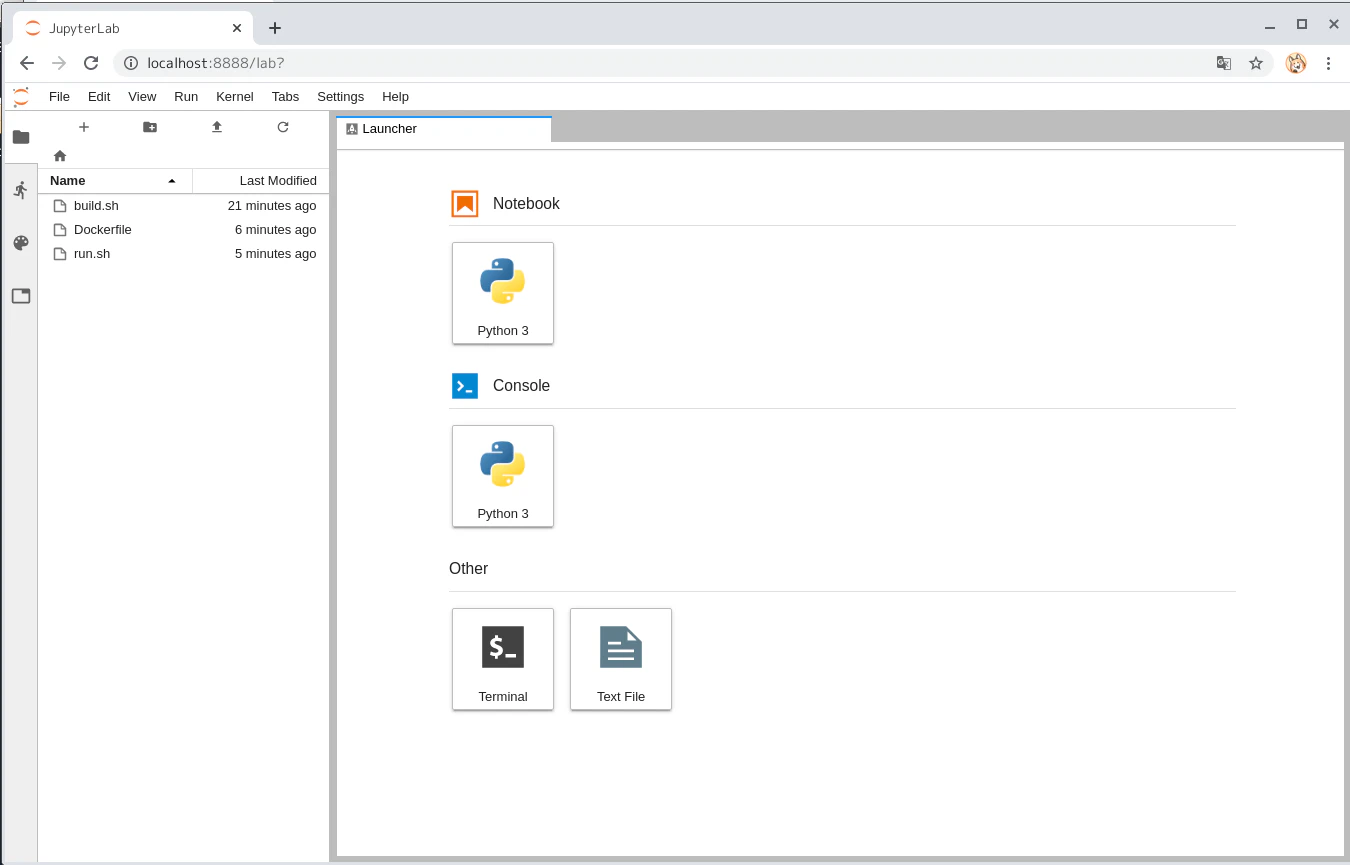The image size is (1350, 865).
Task: Refresh the file list
Action: click(283, 127)
